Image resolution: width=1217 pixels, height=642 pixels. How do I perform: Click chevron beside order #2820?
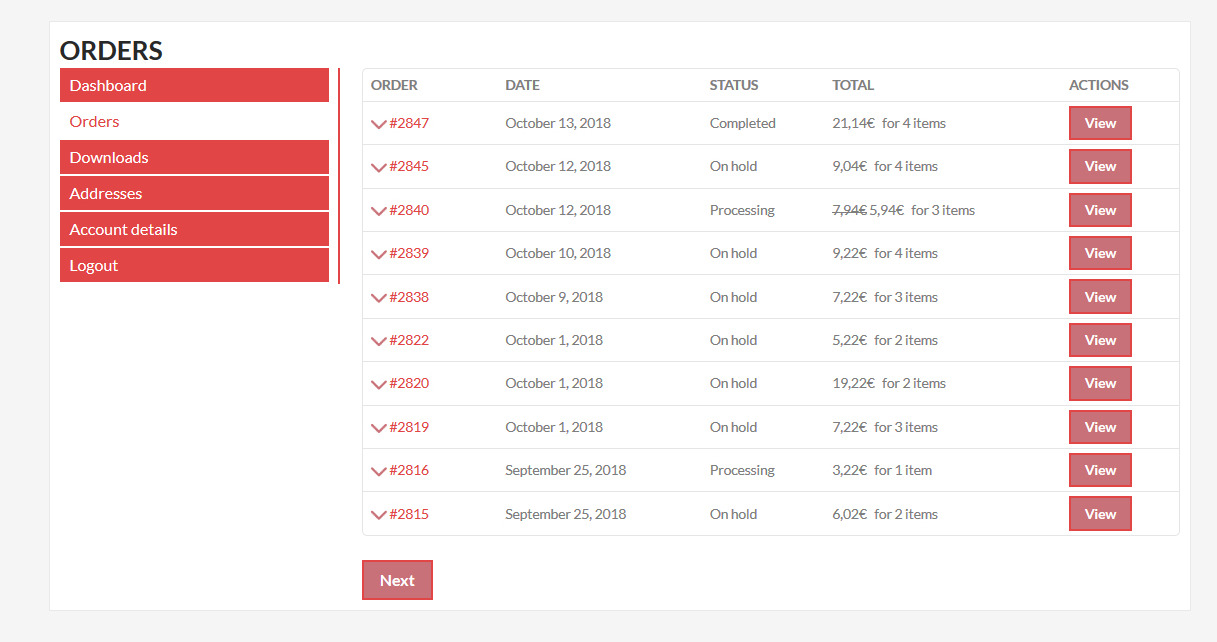pos(378,384)
